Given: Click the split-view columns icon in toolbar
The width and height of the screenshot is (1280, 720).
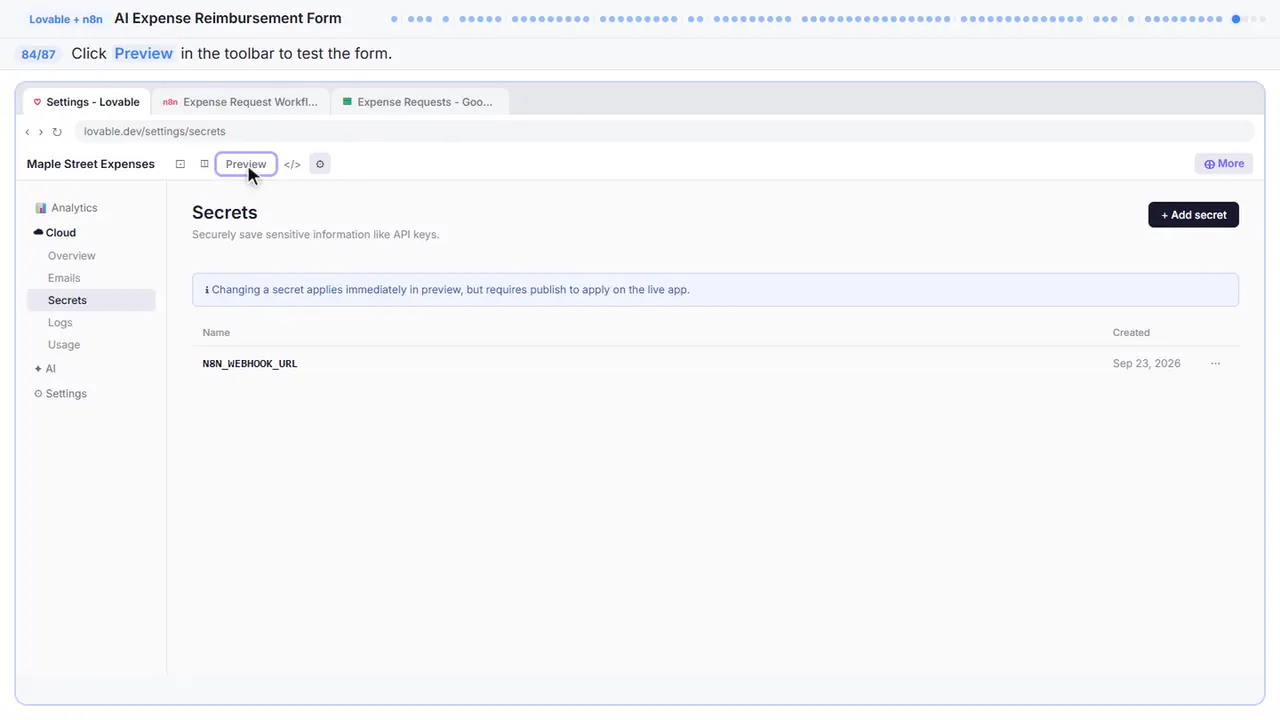Looking at the screenshot, I should (204, 164).
